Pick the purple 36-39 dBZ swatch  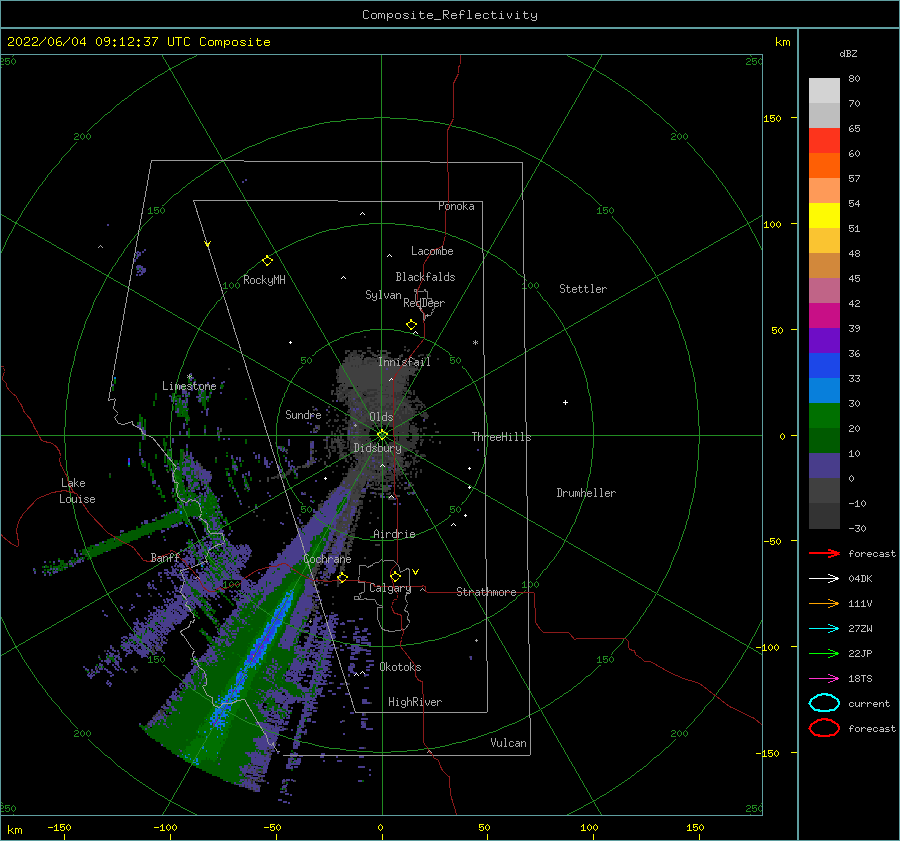tap(824, 340)
